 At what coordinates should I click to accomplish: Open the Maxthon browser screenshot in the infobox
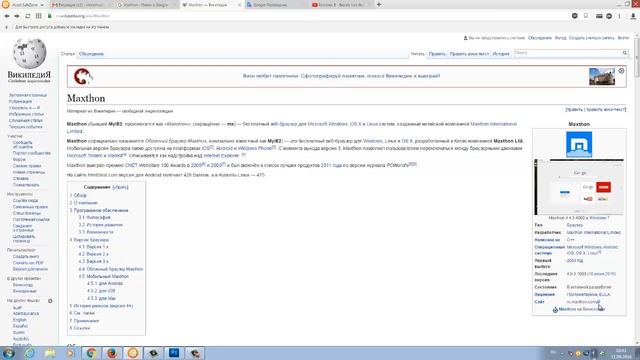pos(579,187)
